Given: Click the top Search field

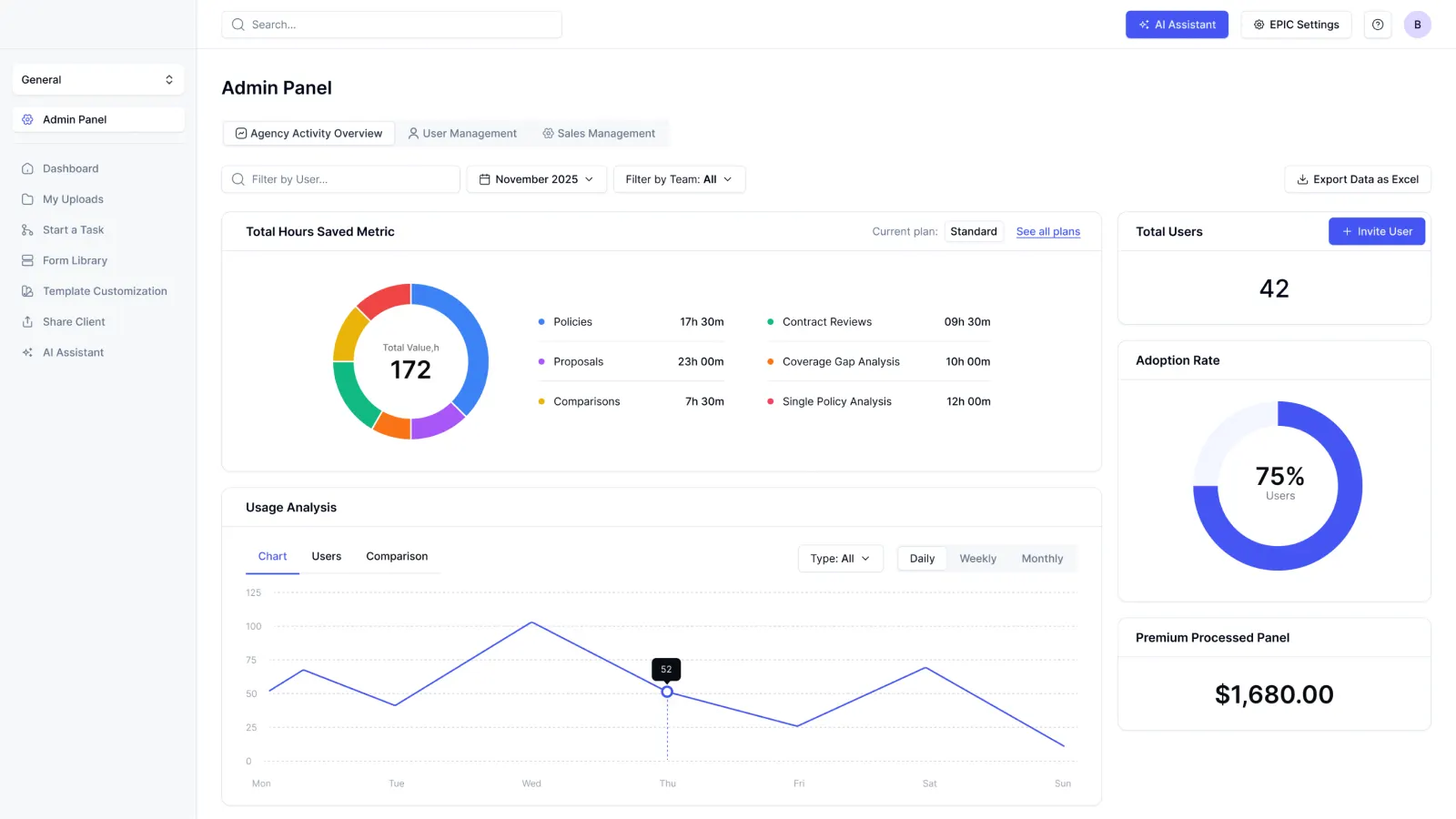Looking at the screenshot, I should [x=391, y=25].
